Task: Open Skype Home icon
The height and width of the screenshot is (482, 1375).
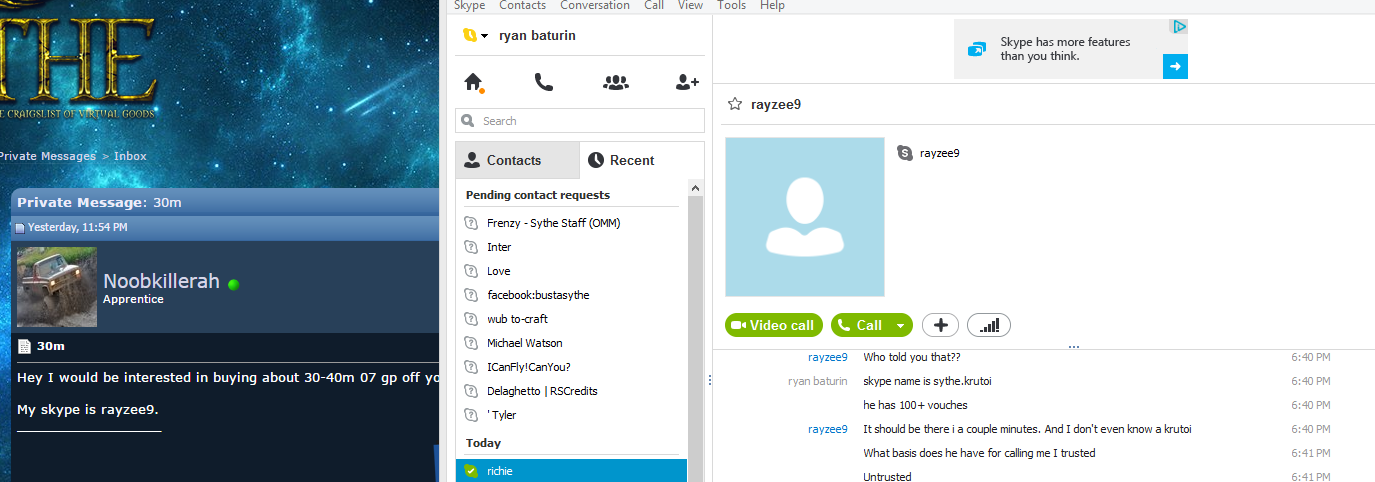Action: point(474,83)
